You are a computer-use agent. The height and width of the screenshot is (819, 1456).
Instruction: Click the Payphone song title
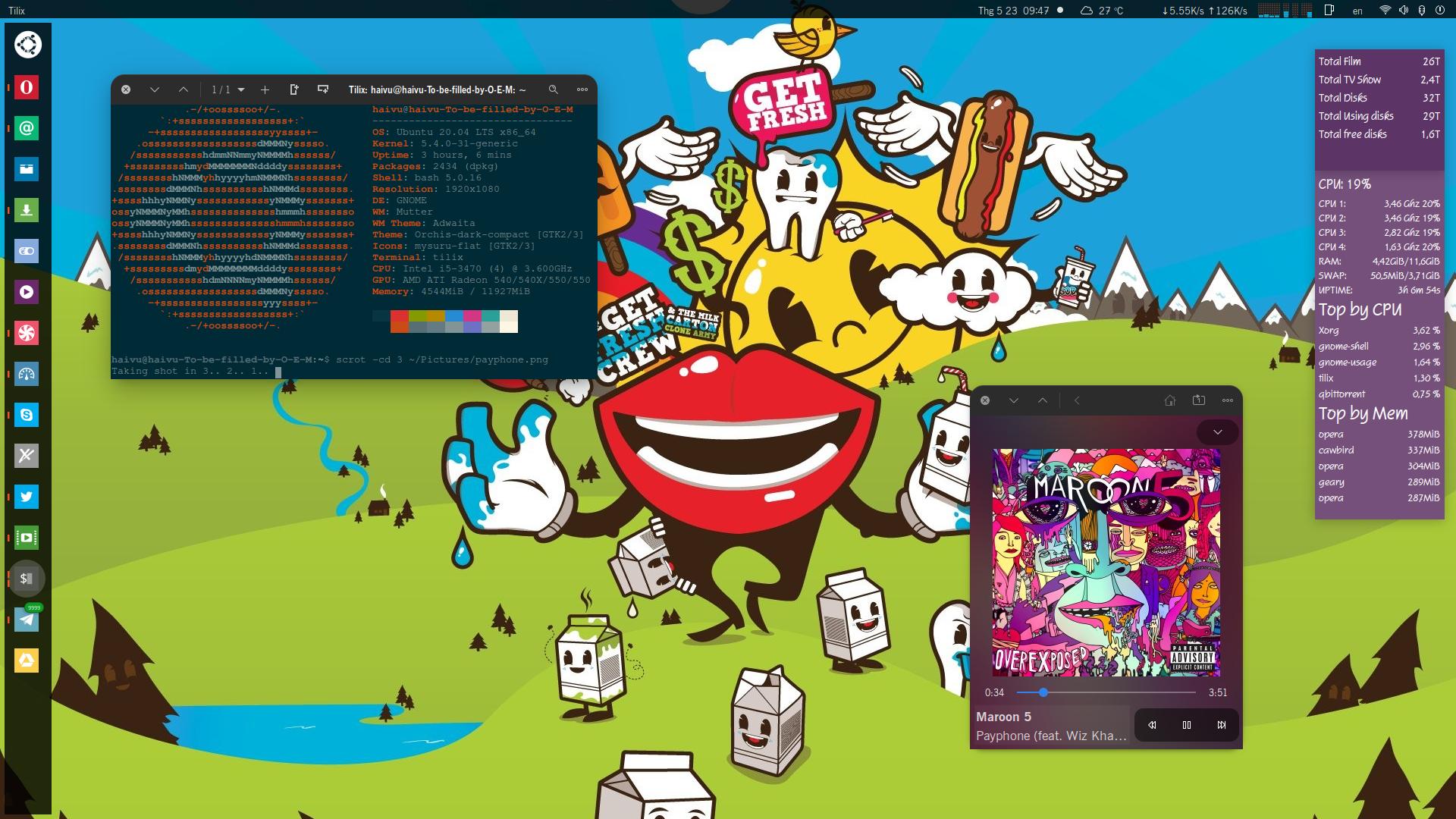click(x=1051, y=736)
